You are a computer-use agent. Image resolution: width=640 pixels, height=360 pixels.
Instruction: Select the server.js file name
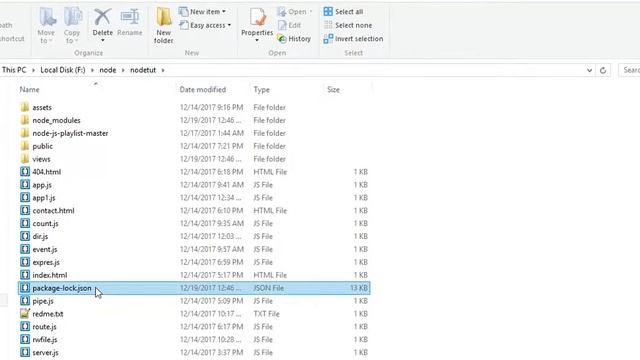(45, 353)
